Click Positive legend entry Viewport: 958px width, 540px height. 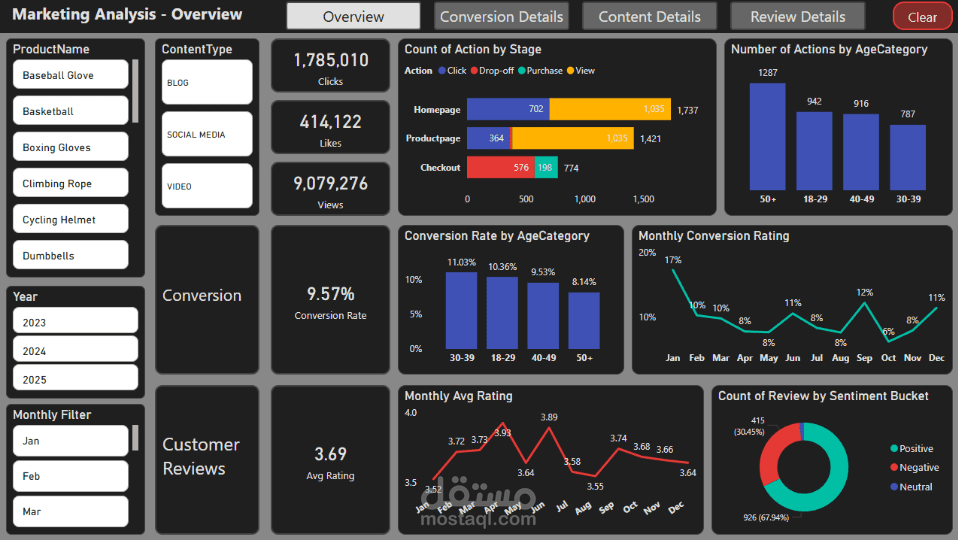click(912, 448)
